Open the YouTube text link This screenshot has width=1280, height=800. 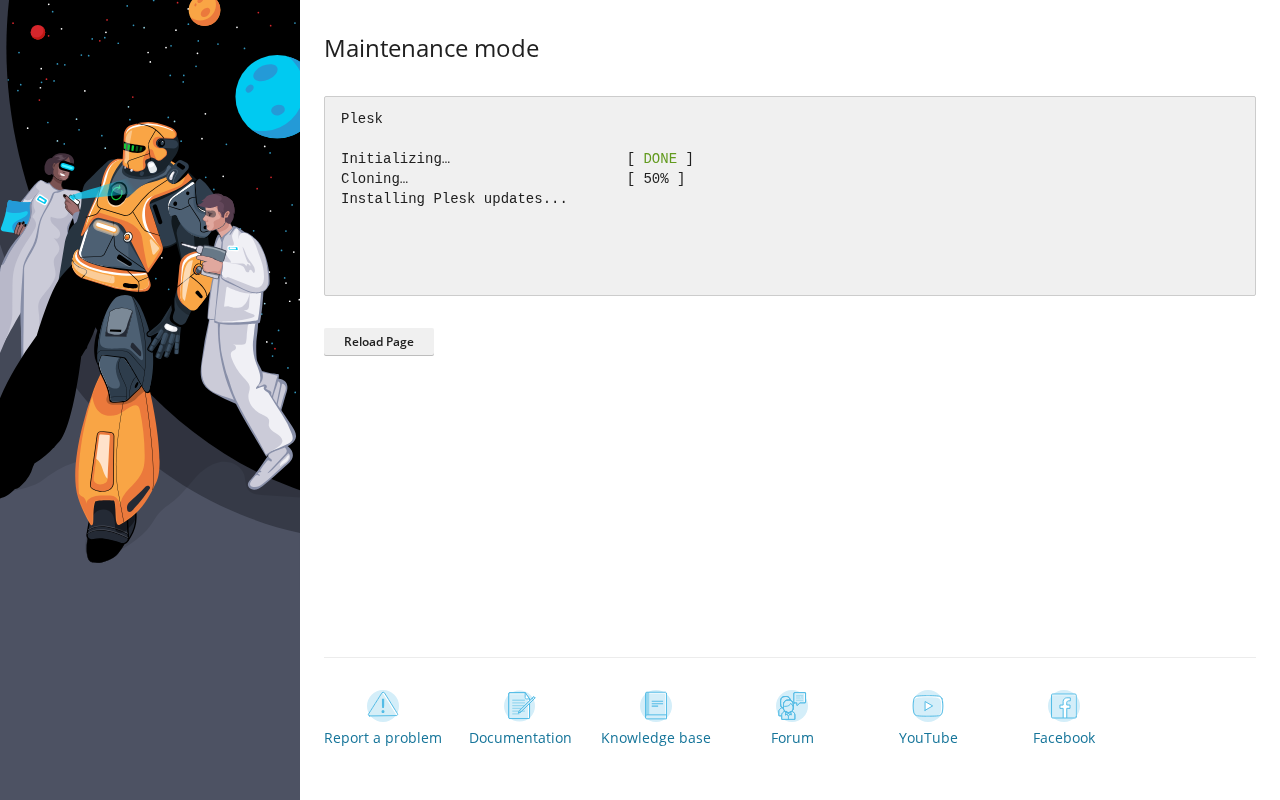click(x=928, y=738)
